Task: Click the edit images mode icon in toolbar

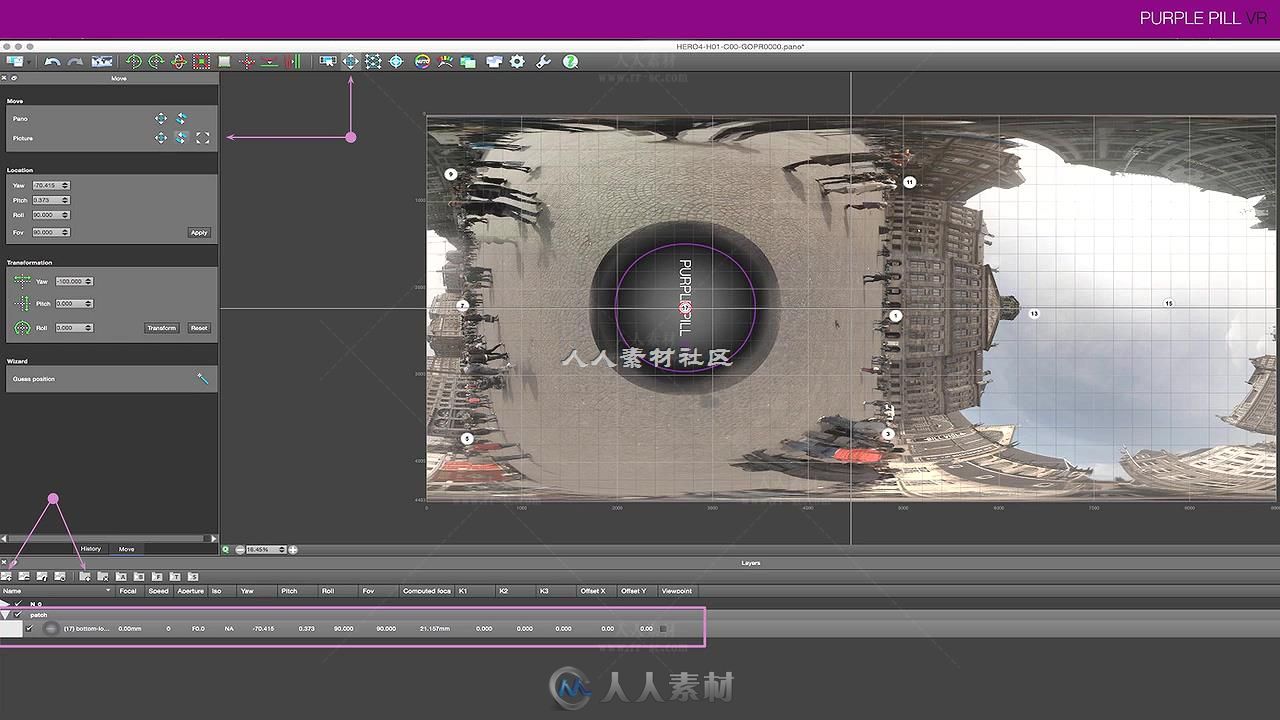Action: (327, 62)
